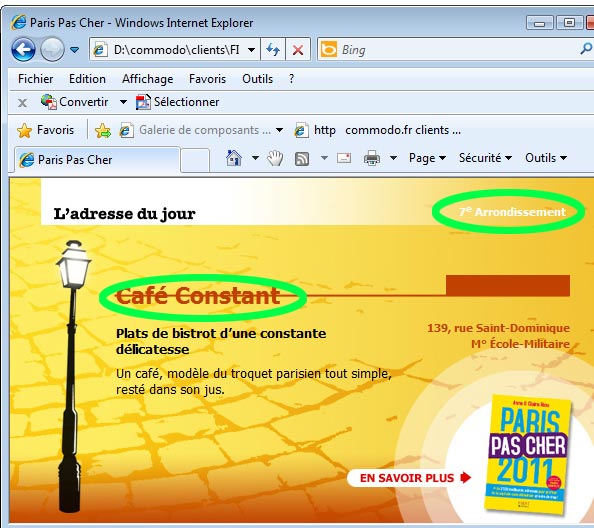Screen dimensions: 594x528
Task: Click the greyed Forward arrow button
Action: tap(52, 50)
